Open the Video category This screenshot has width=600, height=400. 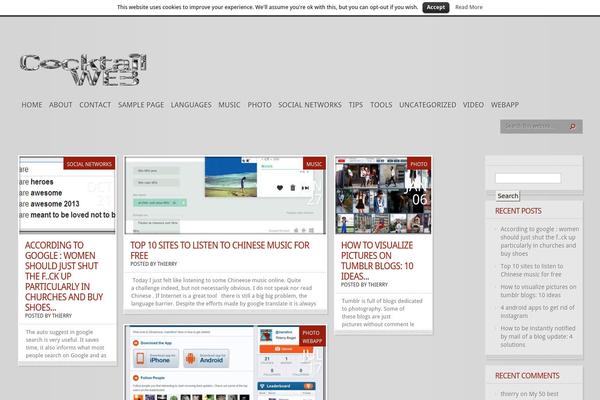click(473, 105)
